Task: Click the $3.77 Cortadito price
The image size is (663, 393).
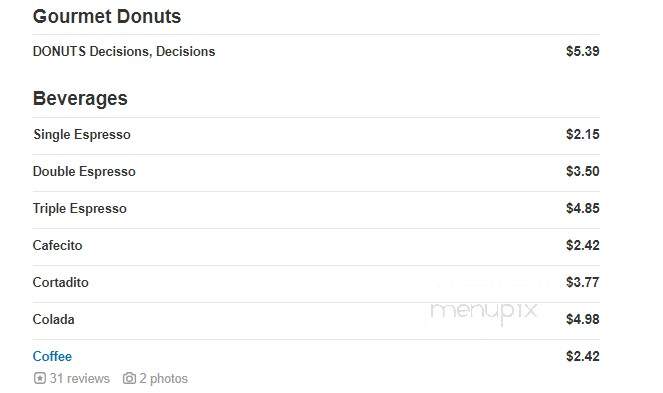Action: (x=583, y=282)
